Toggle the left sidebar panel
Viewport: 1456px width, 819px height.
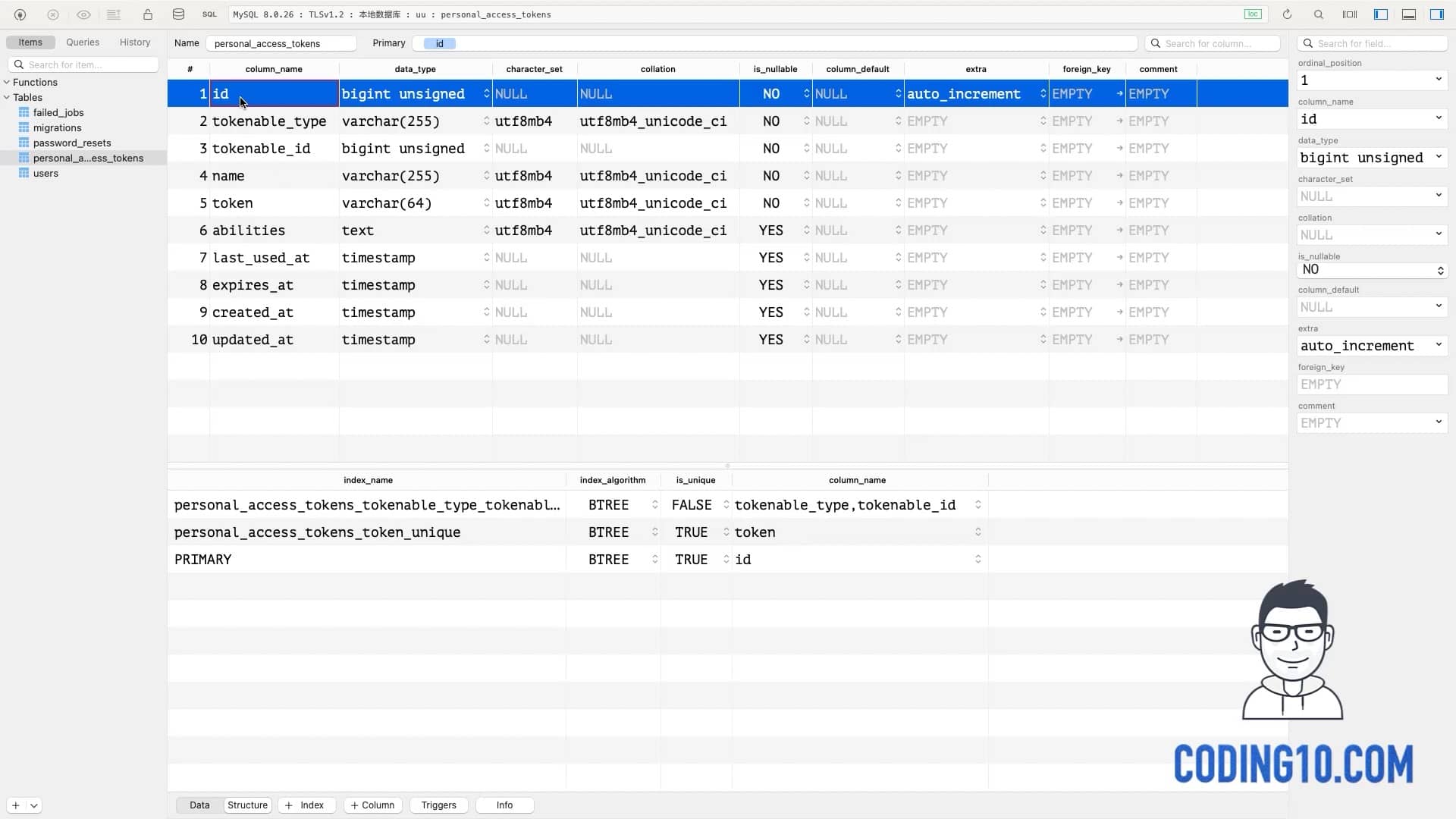coord(1381,14)
